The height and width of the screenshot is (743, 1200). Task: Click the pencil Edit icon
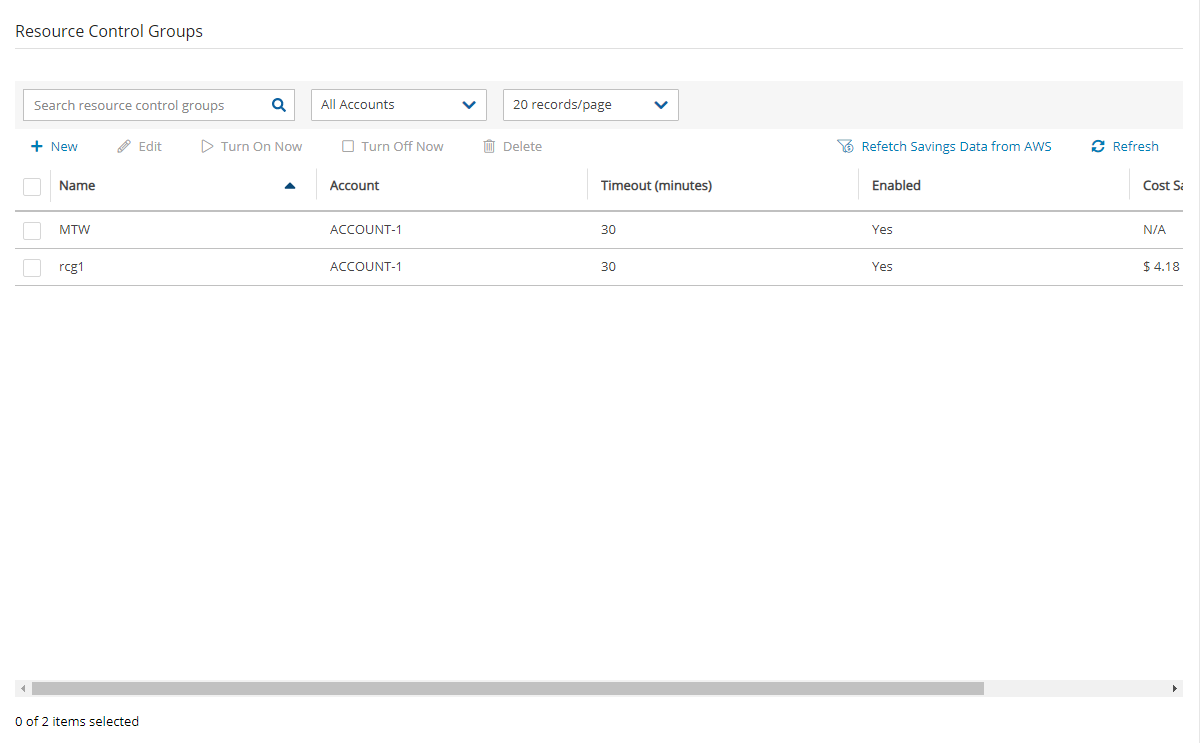[x=124, y=146]
